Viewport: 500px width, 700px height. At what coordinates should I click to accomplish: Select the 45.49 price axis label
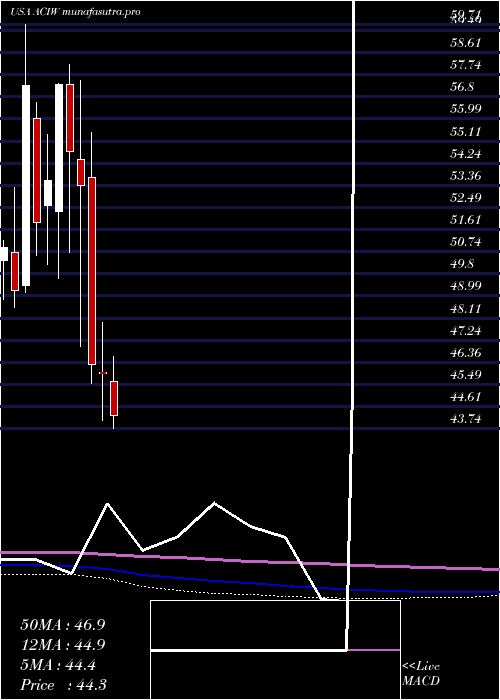466,375
